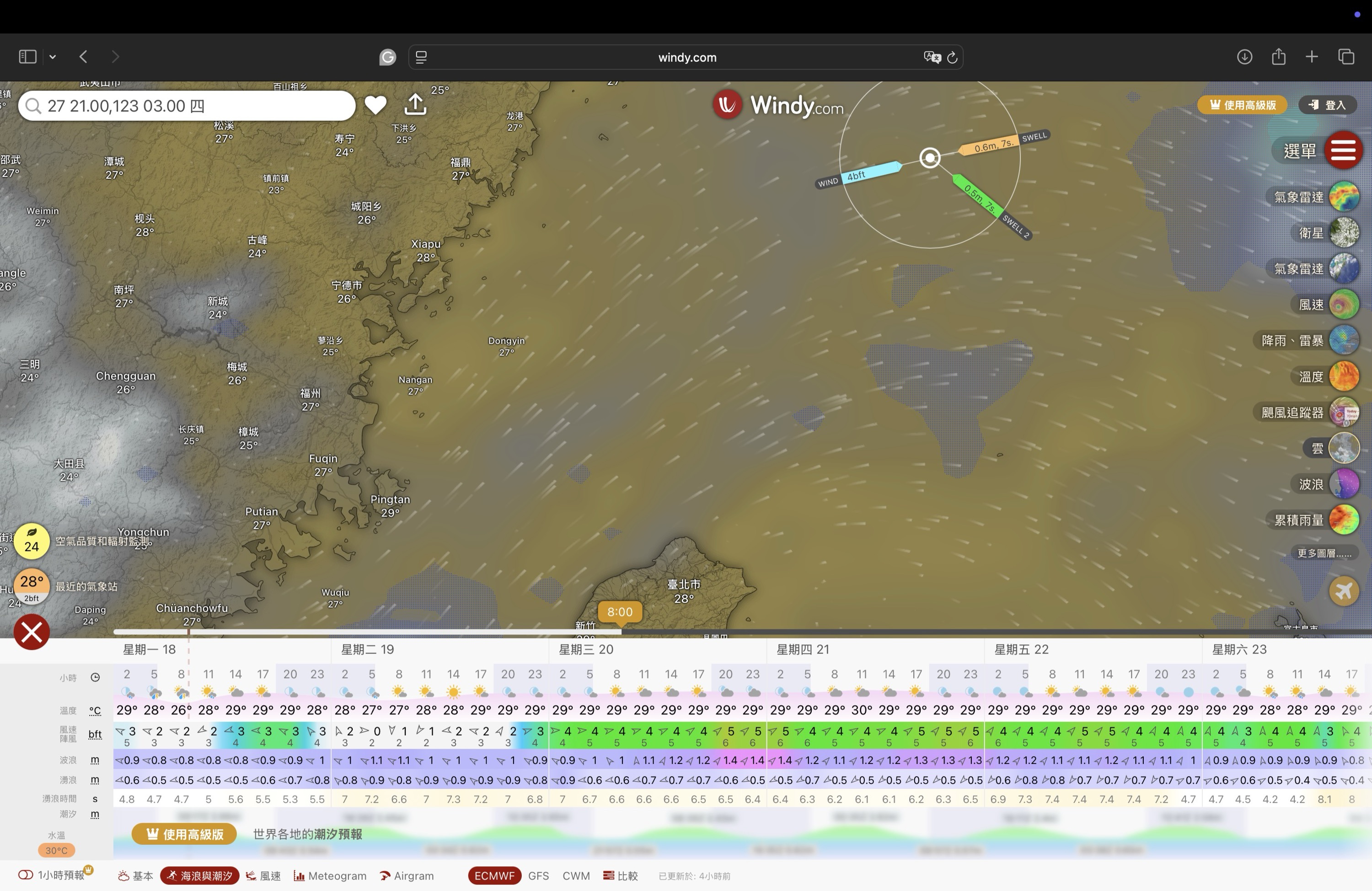Select the GFS forecast model

pos(538,875)
